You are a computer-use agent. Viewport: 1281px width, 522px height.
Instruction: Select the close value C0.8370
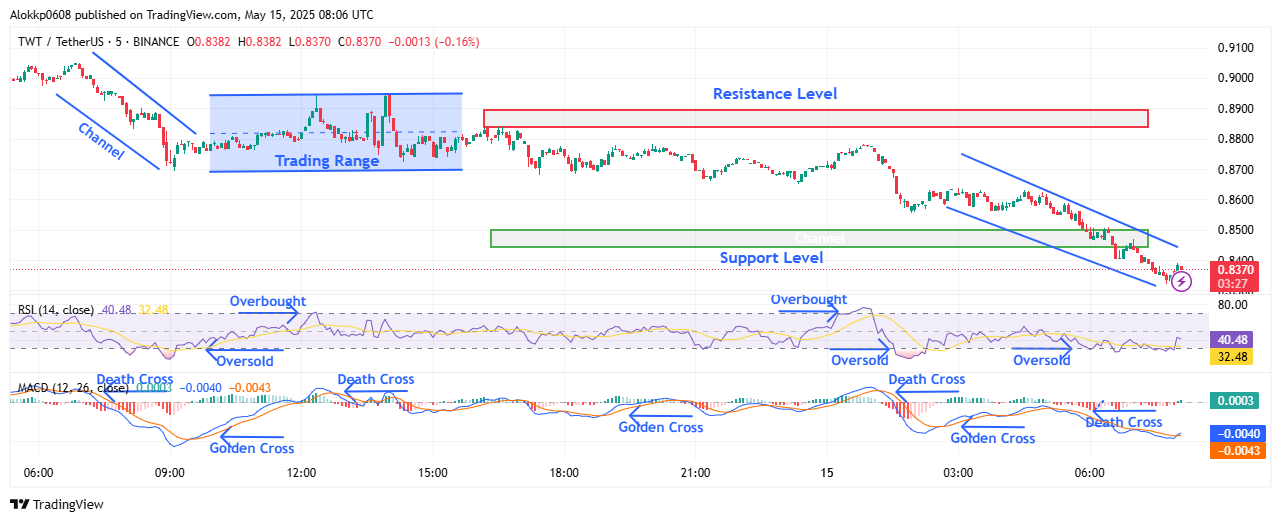pos(361,42)
